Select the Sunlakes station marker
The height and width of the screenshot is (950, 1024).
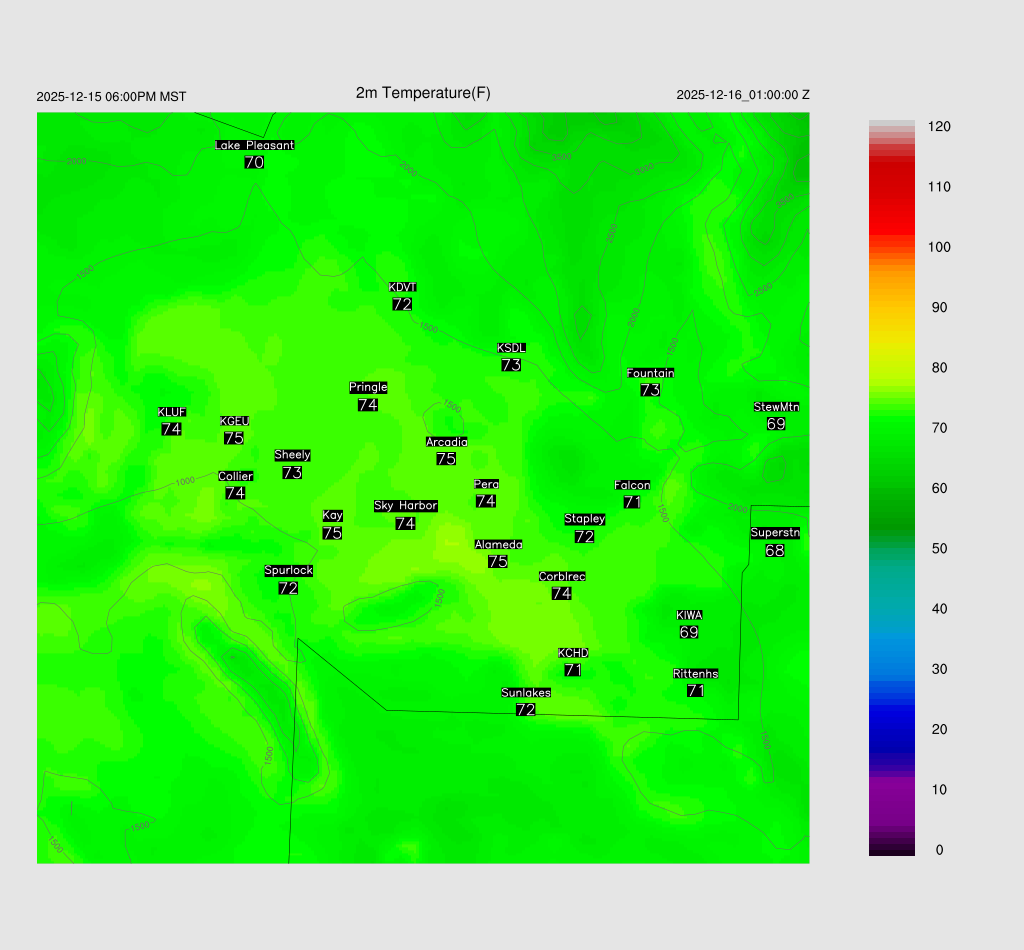pyautogui.click(x=526, y=702)
